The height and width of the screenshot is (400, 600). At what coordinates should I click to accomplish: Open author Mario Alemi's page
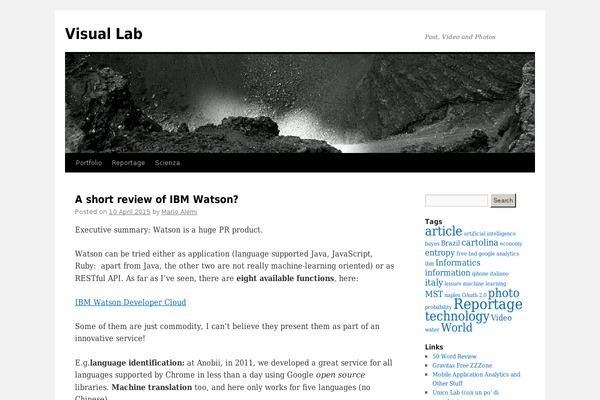[x=179, y=212]
